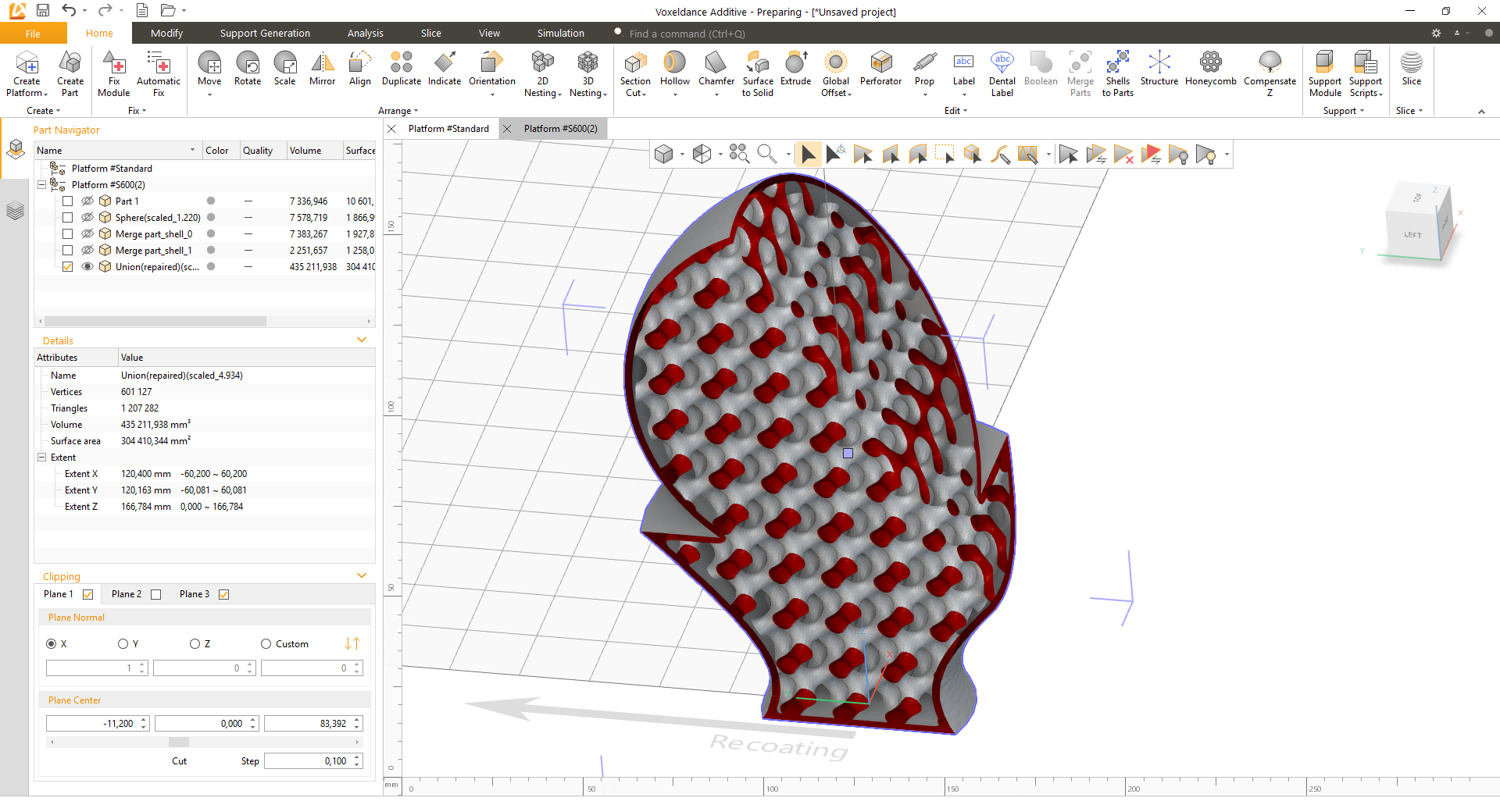
Task: Click the Dental Label icon
Action: [1002, 64]
